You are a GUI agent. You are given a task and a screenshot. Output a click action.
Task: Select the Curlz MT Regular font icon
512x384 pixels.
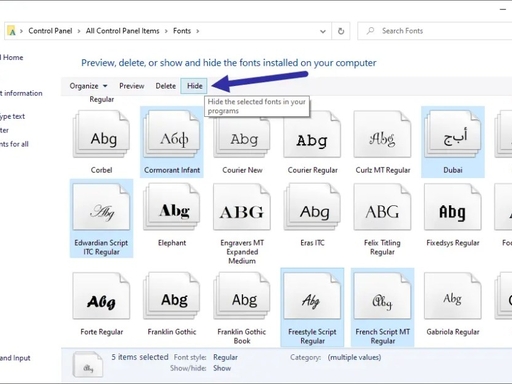(382, 135)
